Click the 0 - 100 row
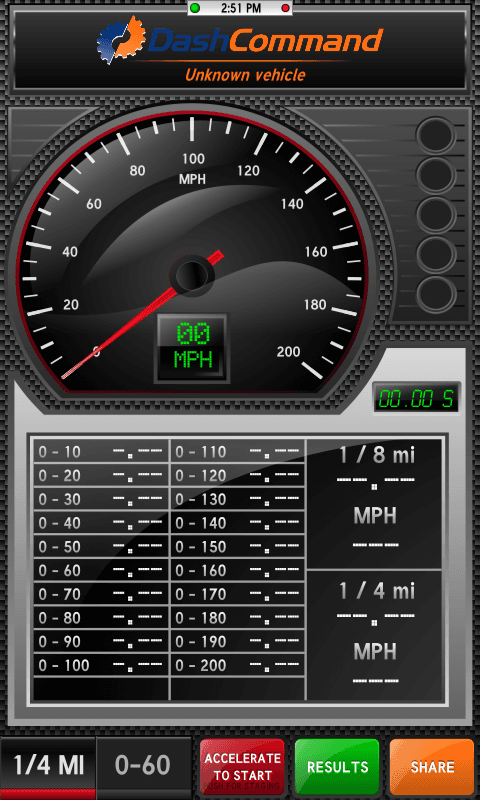Screen dimensions: 480x800 pos(100,665)
